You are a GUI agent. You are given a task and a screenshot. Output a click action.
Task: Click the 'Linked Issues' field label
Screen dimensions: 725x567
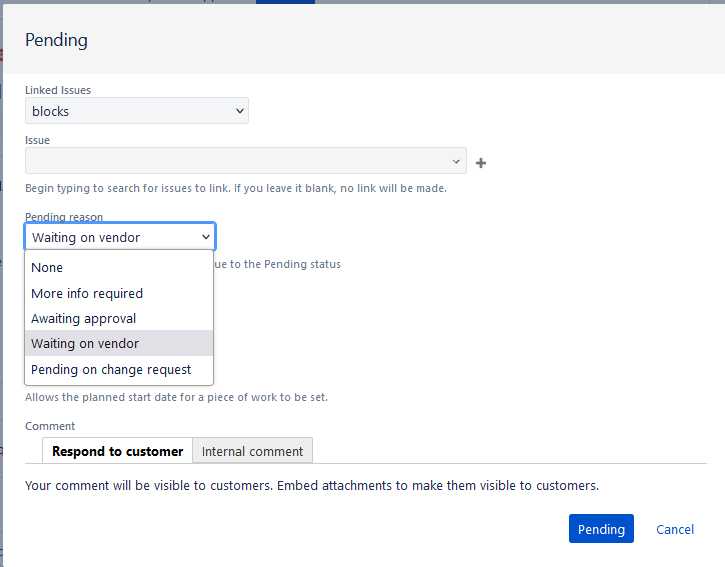tap(58, 90)
